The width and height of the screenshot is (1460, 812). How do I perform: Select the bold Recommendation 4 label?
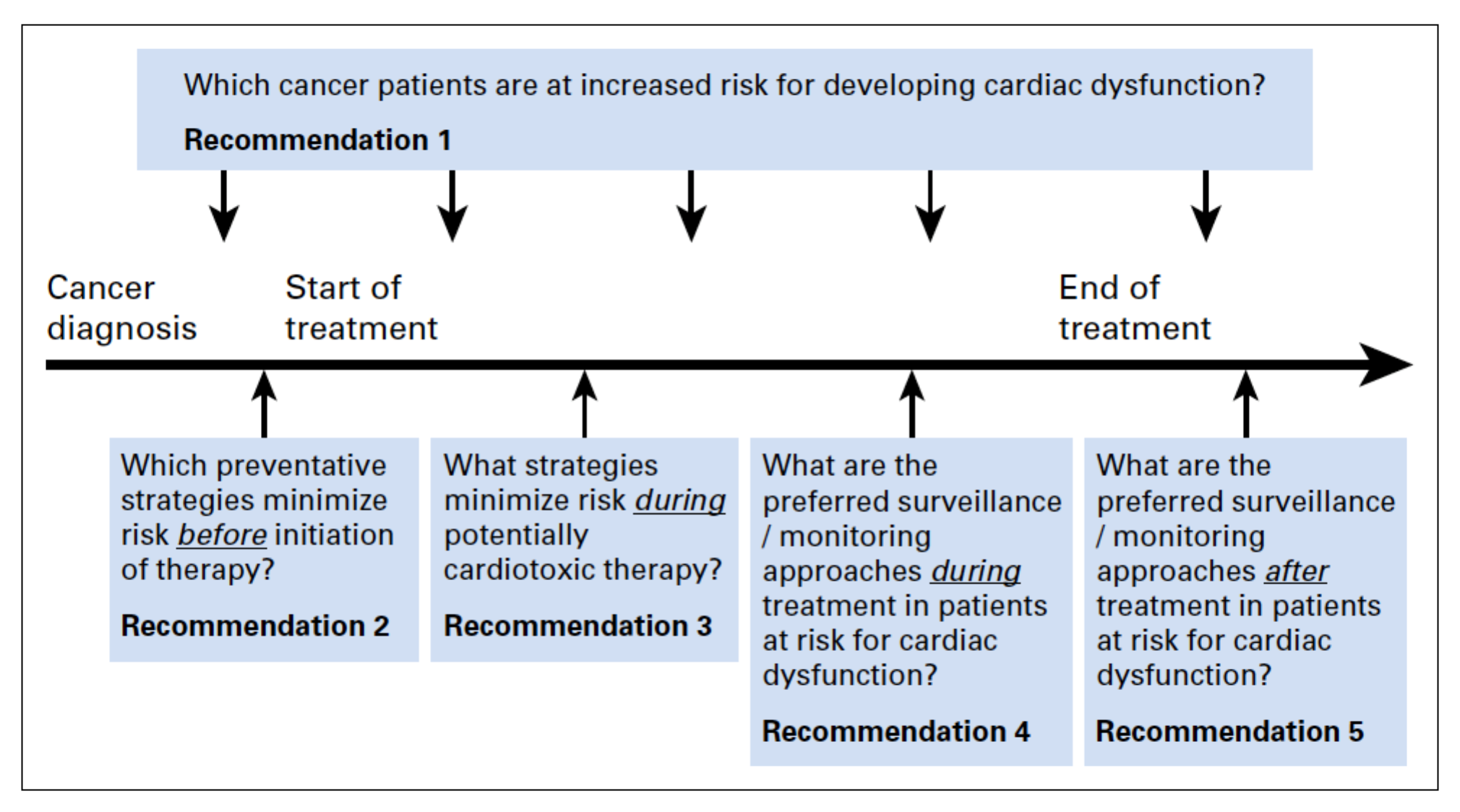[896, 731]
